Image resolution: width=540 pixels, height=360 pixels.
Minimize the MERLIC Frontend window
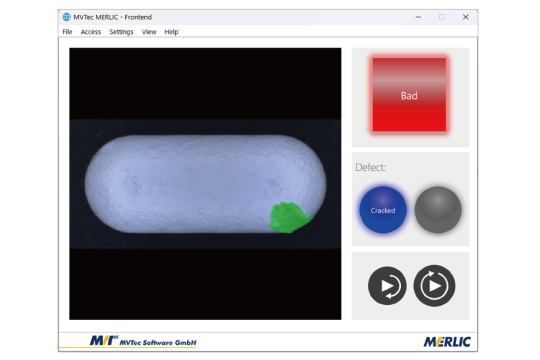coord(418,17)
